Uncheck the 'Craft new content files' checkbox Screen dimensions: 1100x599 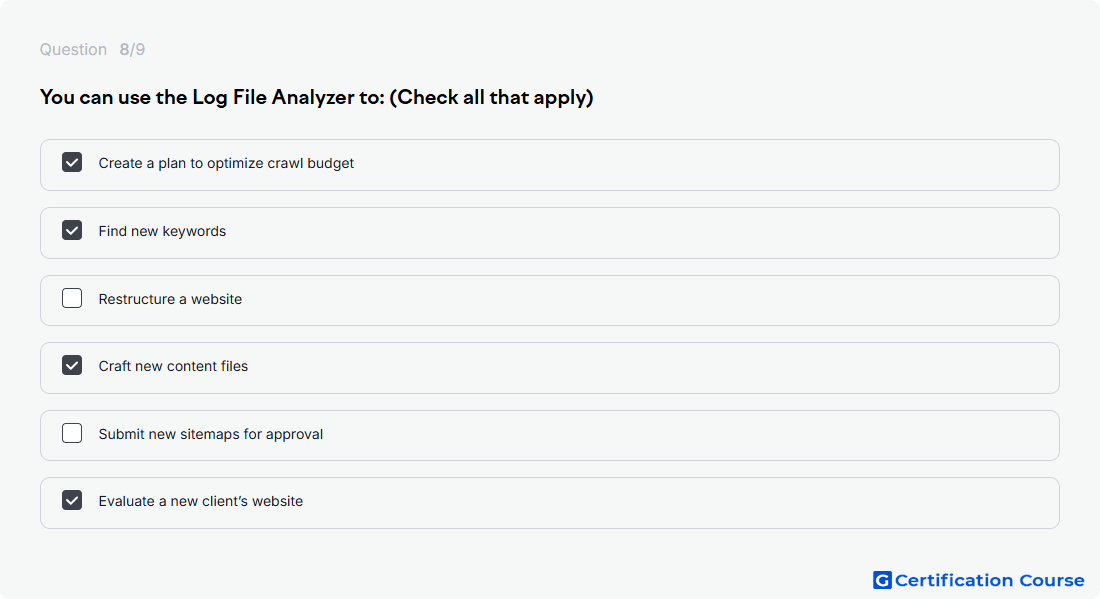click(x=72, y=365)
